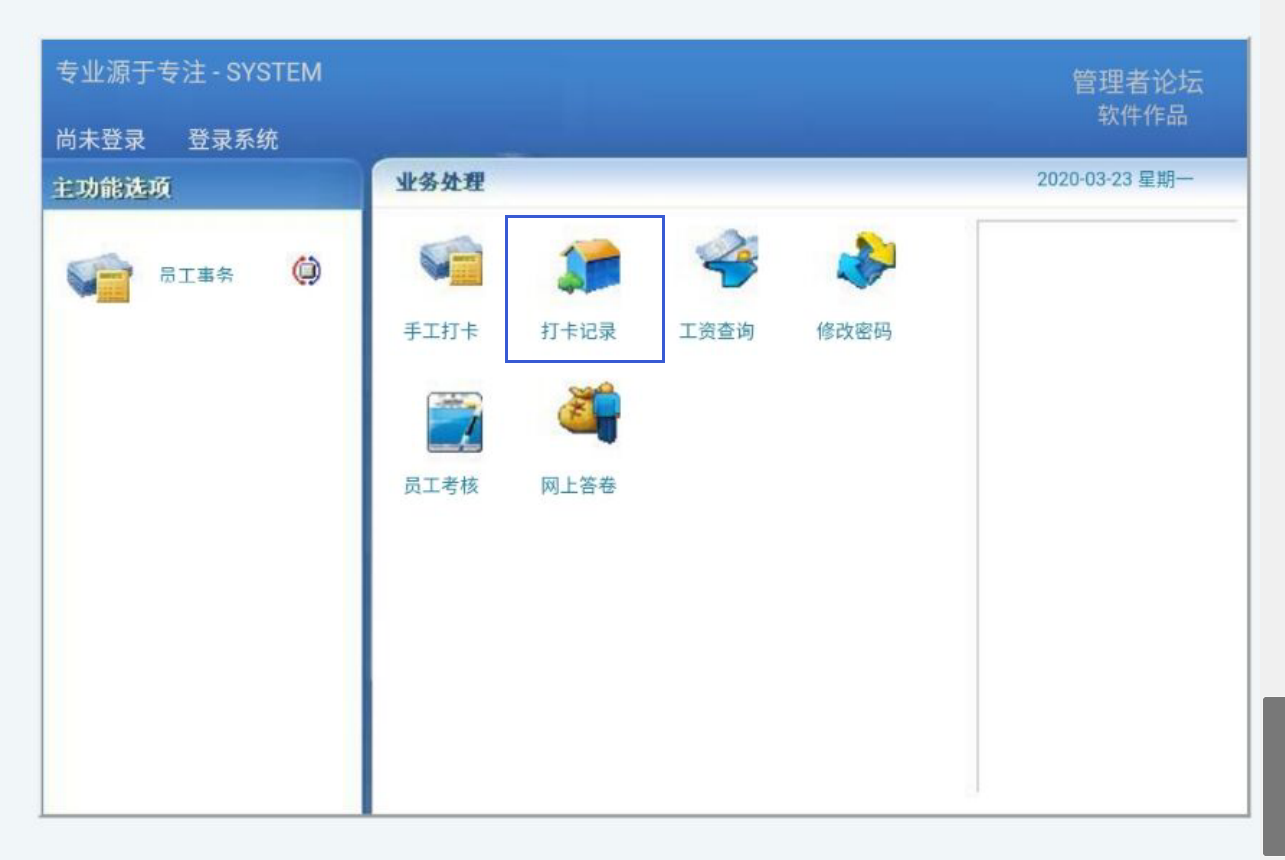Click the gray scrollbar at right edge
This screenshot has width=1285, height=860.
(1273, 775)
